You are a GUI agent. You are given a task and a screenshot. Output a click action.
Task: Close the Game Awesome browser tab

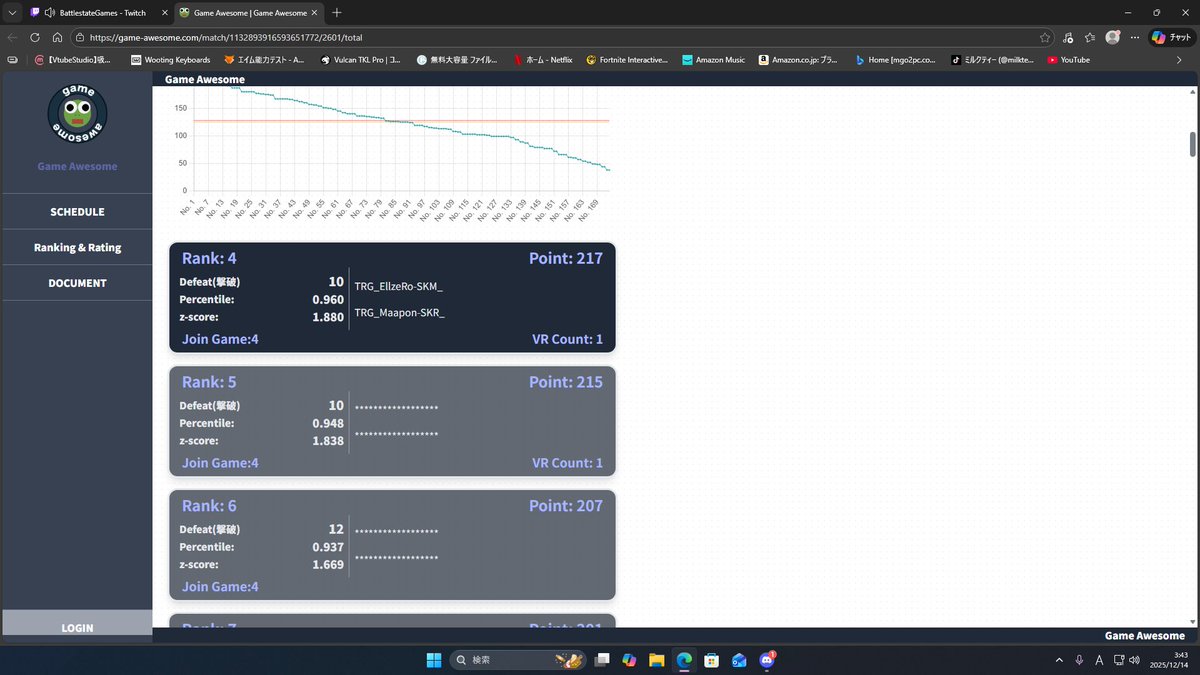point(314,13)
